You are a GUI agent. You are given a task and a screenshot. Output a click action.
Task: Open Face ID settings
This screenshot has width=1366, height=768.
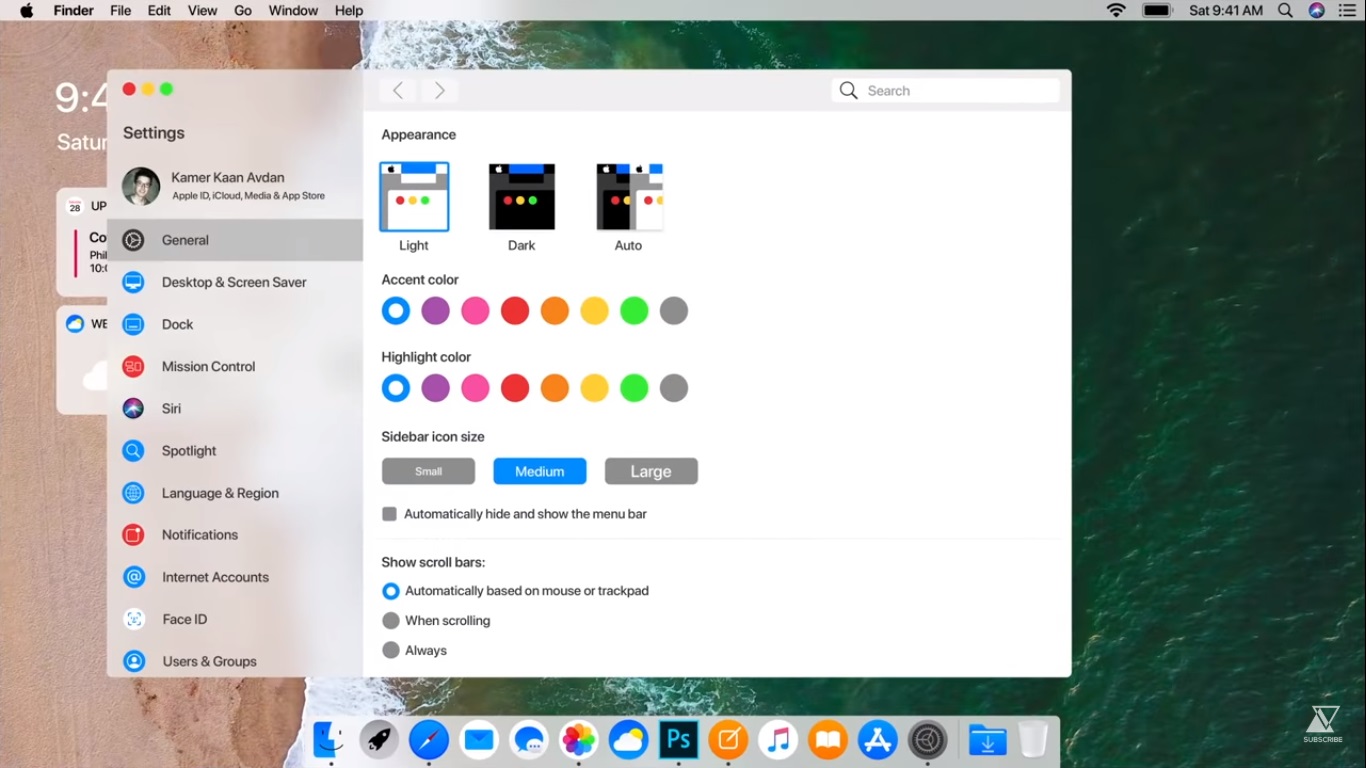click(235, 619)
